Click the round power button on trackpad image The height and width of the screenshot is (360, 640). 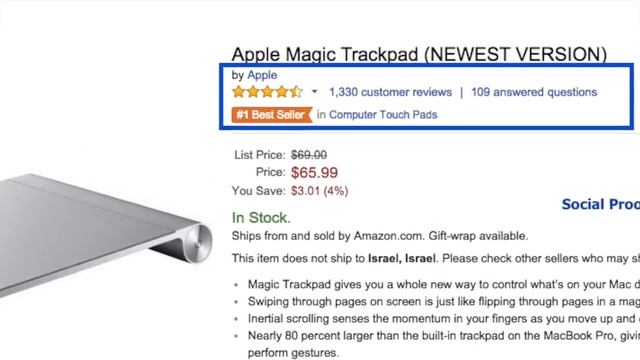point(197,244)
